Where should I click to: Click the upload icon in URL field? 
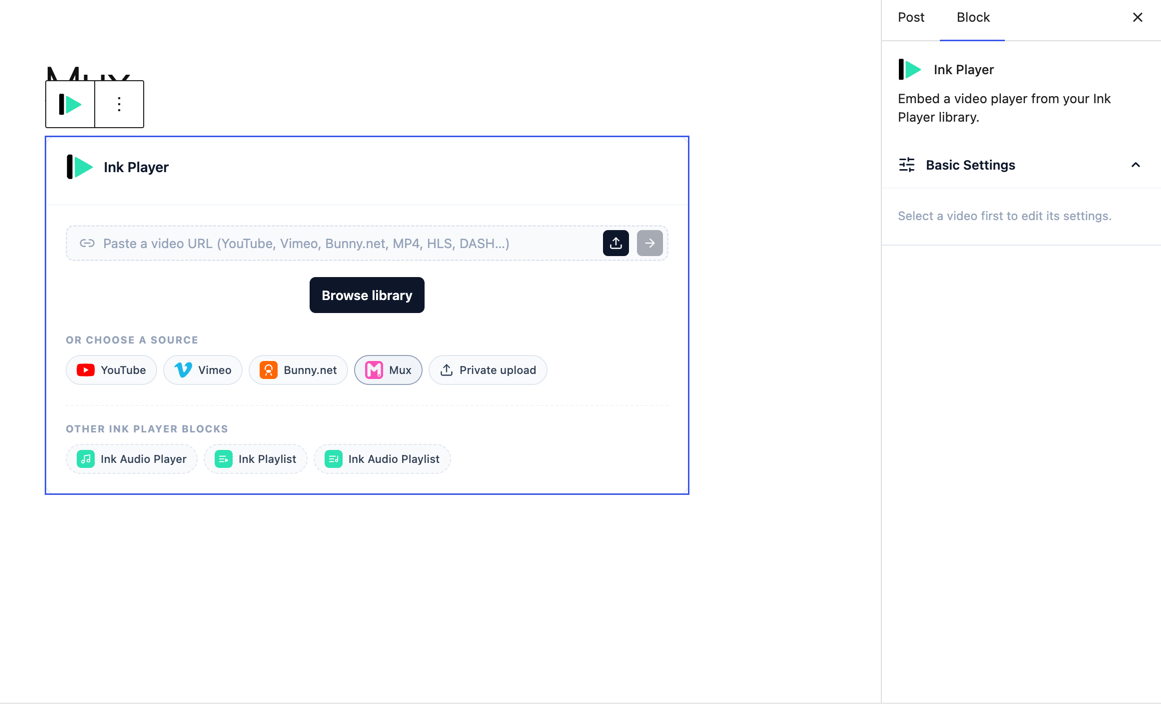[x=615, y=243]
